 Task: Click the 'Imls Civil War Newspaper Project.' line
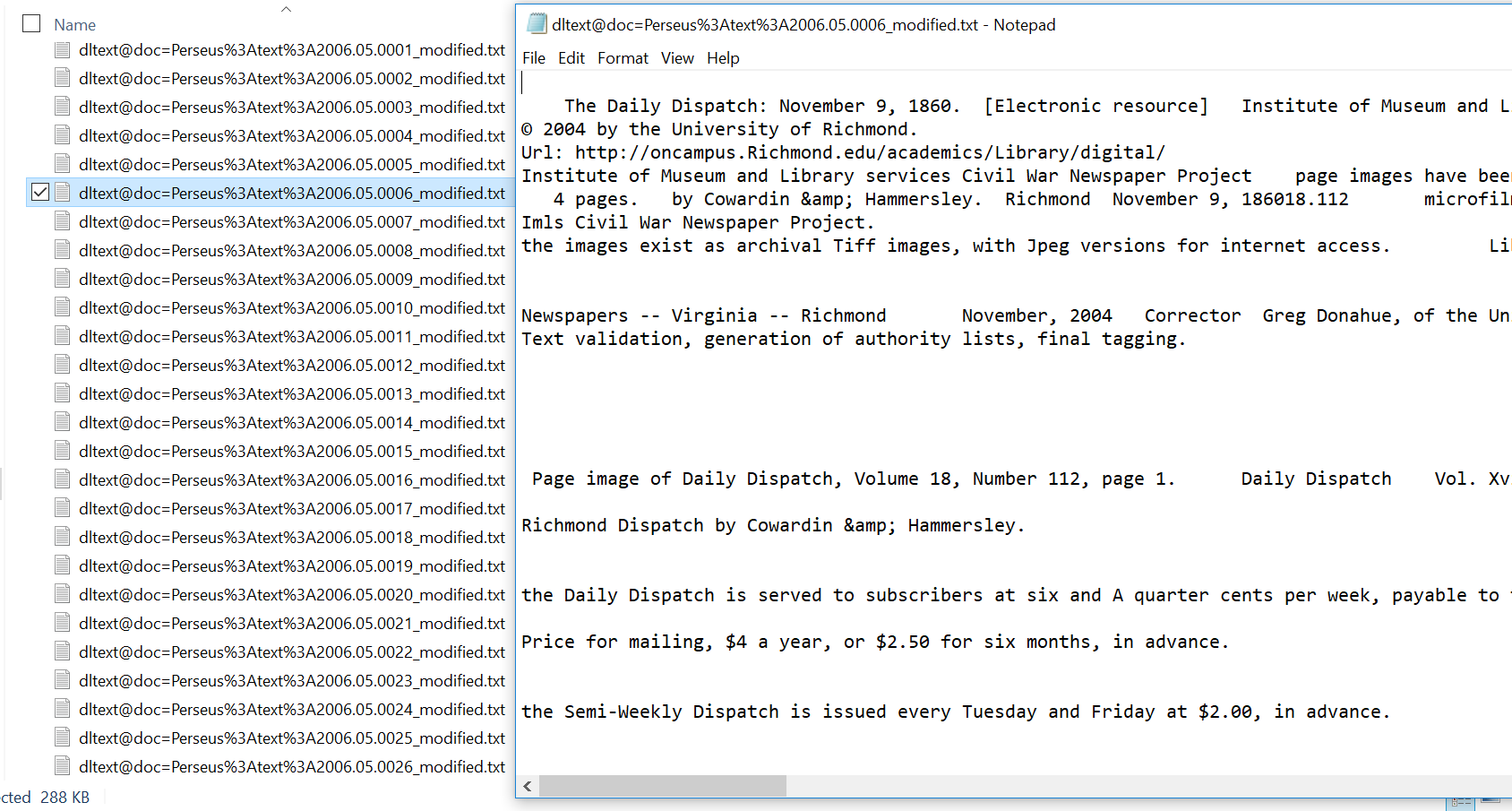click(698, 222)
